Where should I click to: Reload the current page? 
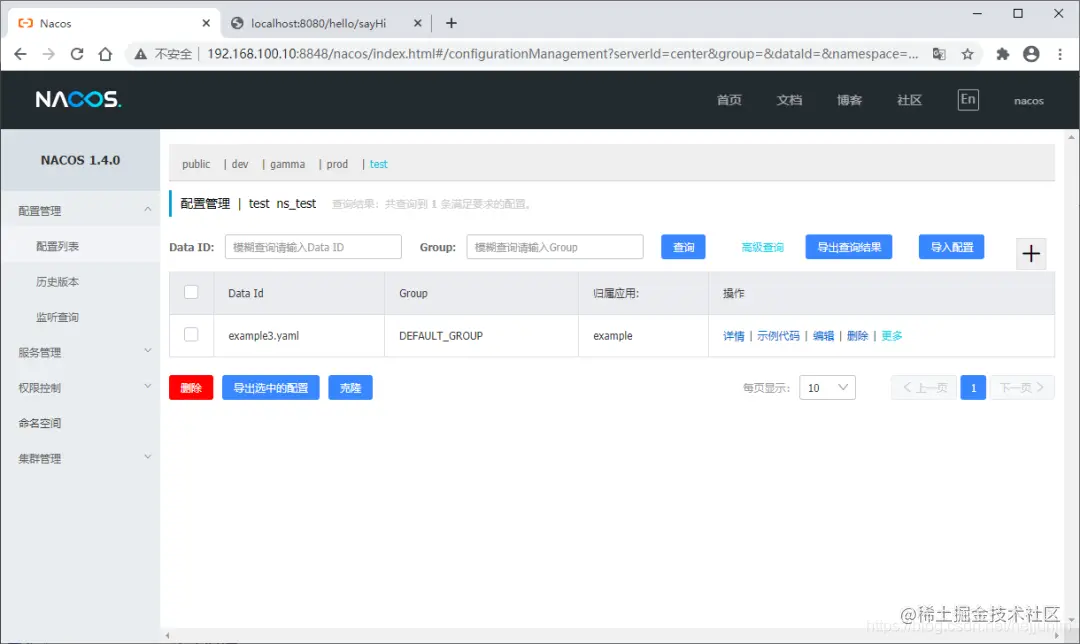tap(76, 54)
